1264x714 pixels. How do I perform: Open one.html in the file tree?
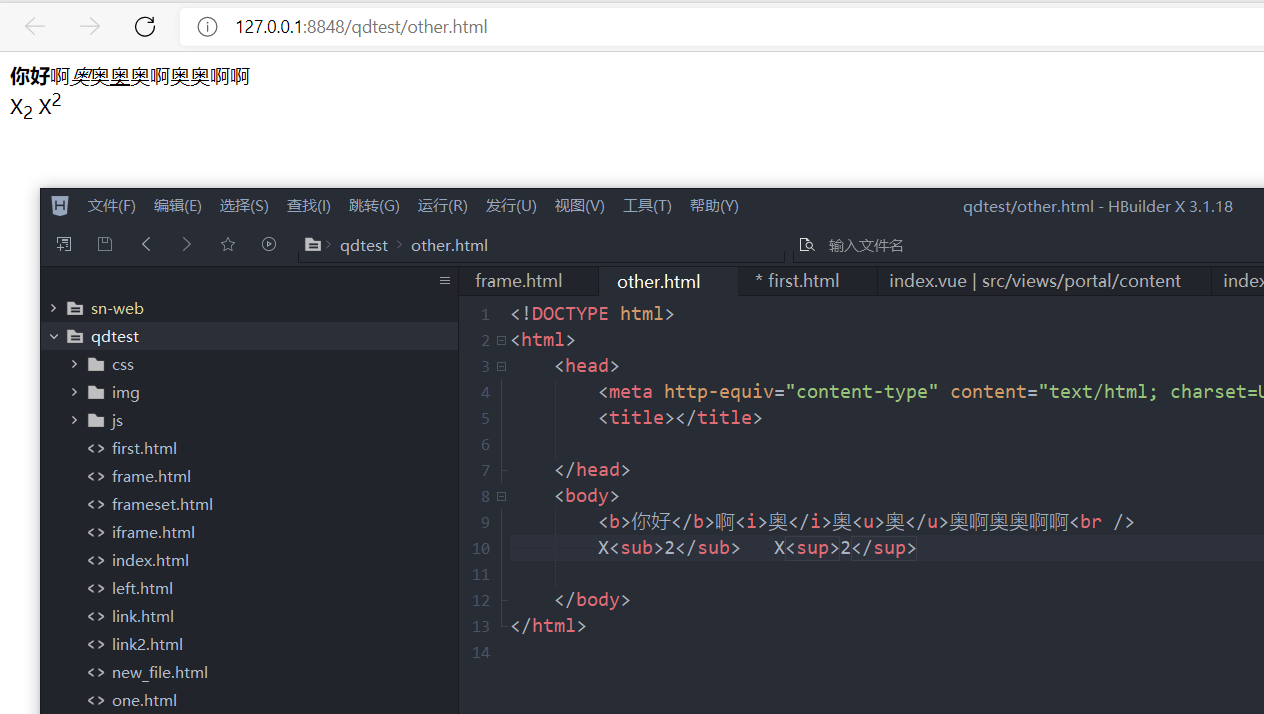144,700
